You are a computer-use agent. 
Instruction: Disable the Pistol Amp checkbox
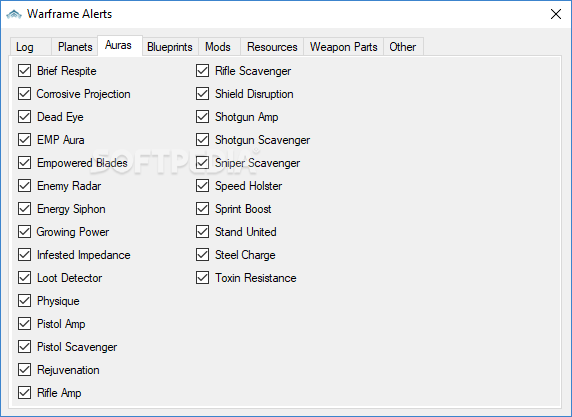[x=24, y=324]
